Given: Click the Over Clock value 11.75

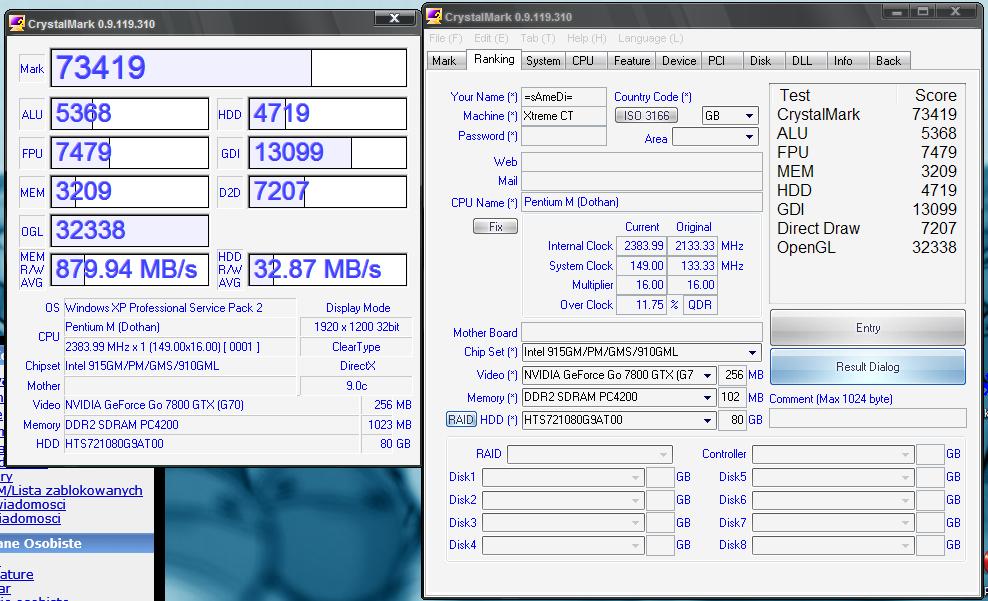Looking at the screenshot, I should tap(643, 305).
